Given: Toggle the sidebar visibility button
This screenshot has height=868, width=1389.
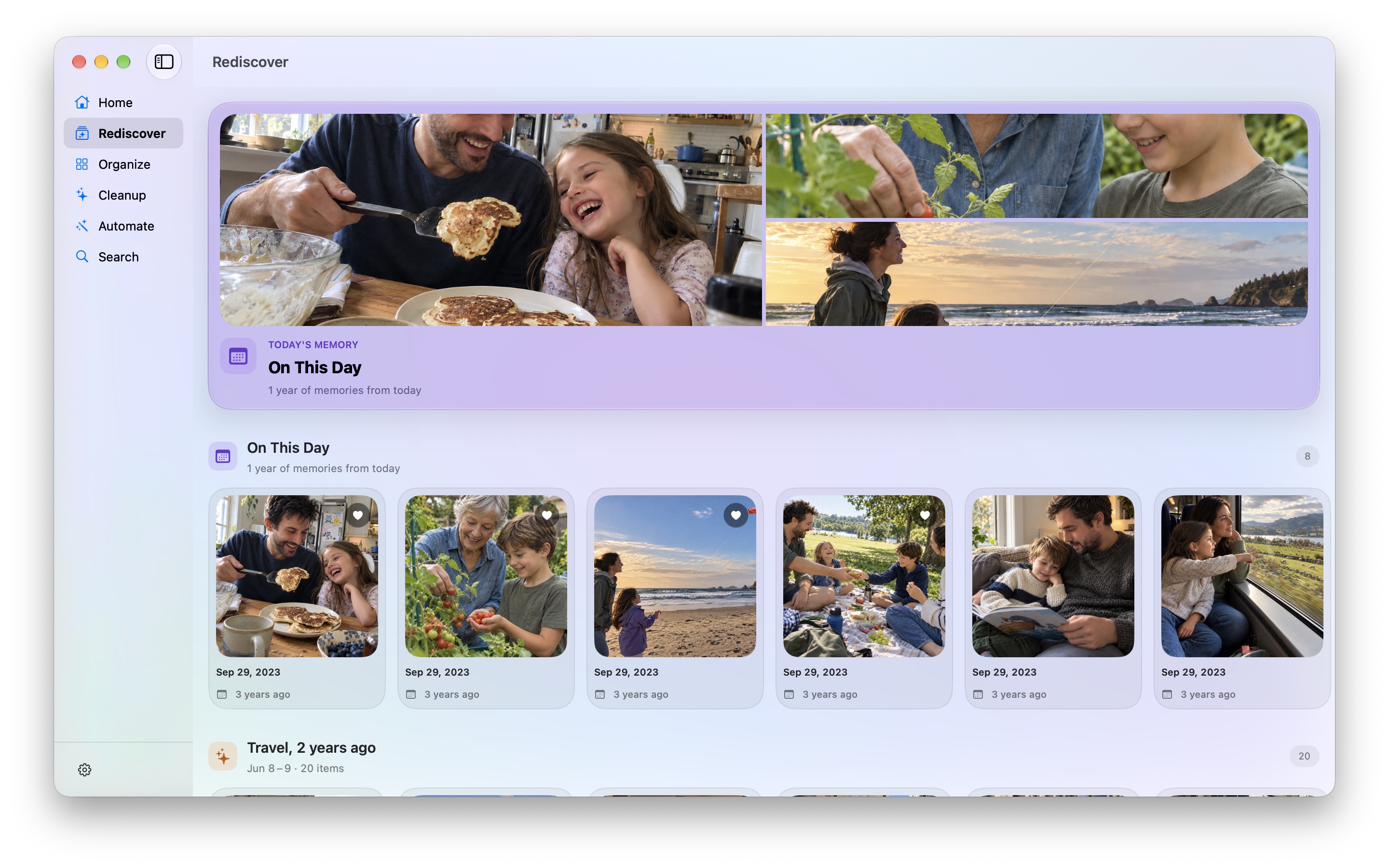Looking at the screenshot, I should click(163, 61).
